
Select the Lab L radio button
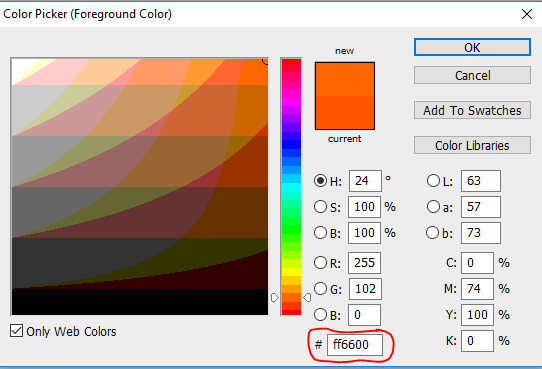[433, 180]
